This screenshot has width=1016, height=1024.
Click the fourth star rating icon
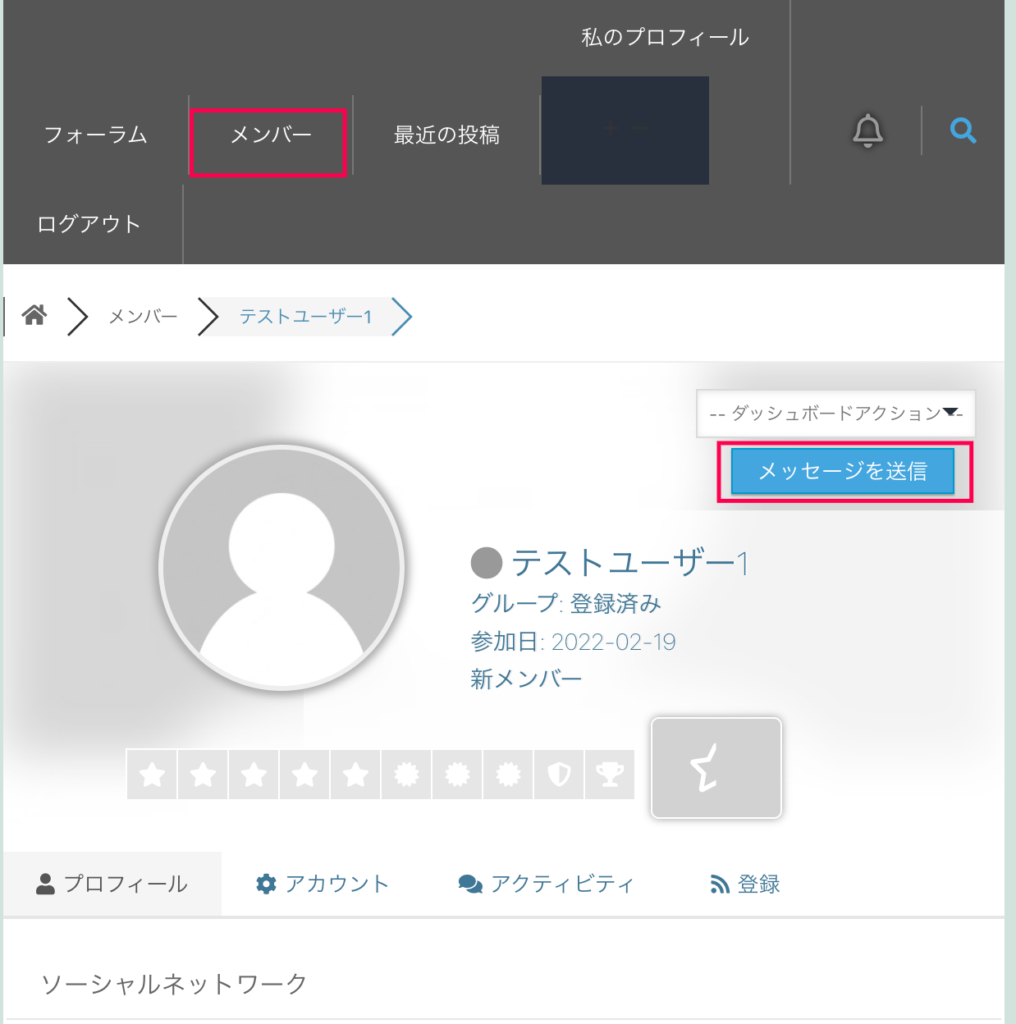pos(305,775)
